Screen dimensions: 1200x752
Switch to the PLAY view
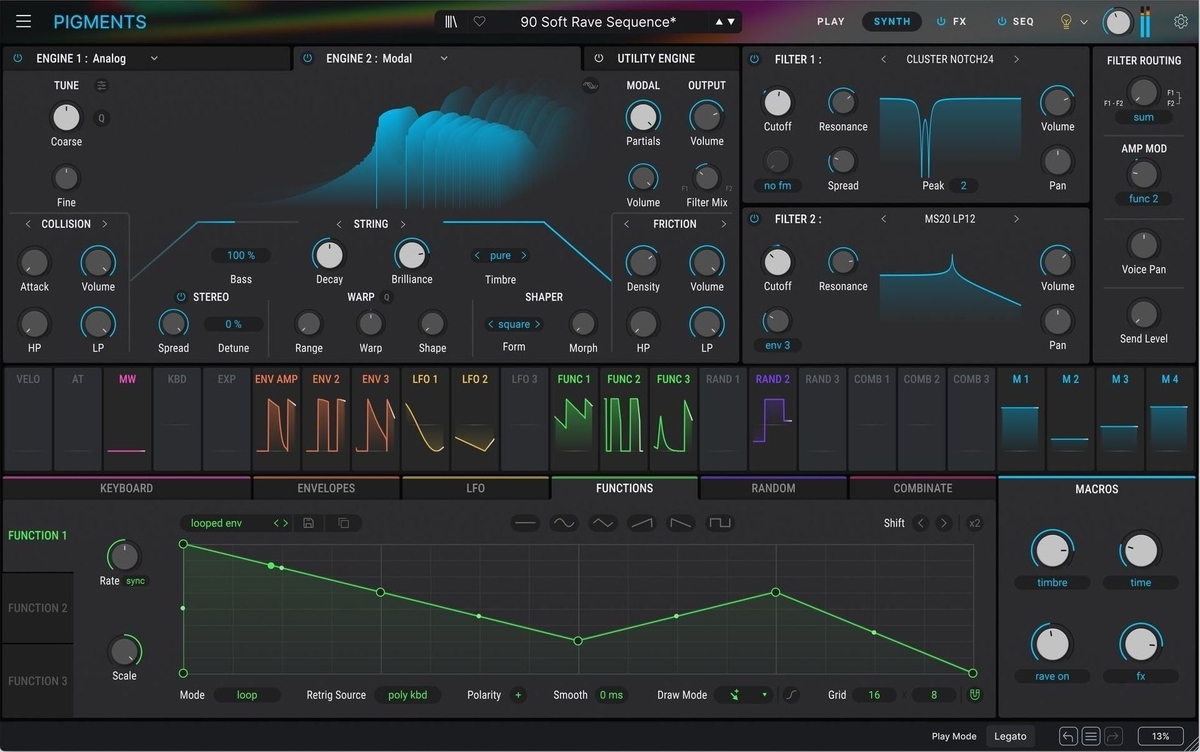pyautogui.click(x=831, y=21)
